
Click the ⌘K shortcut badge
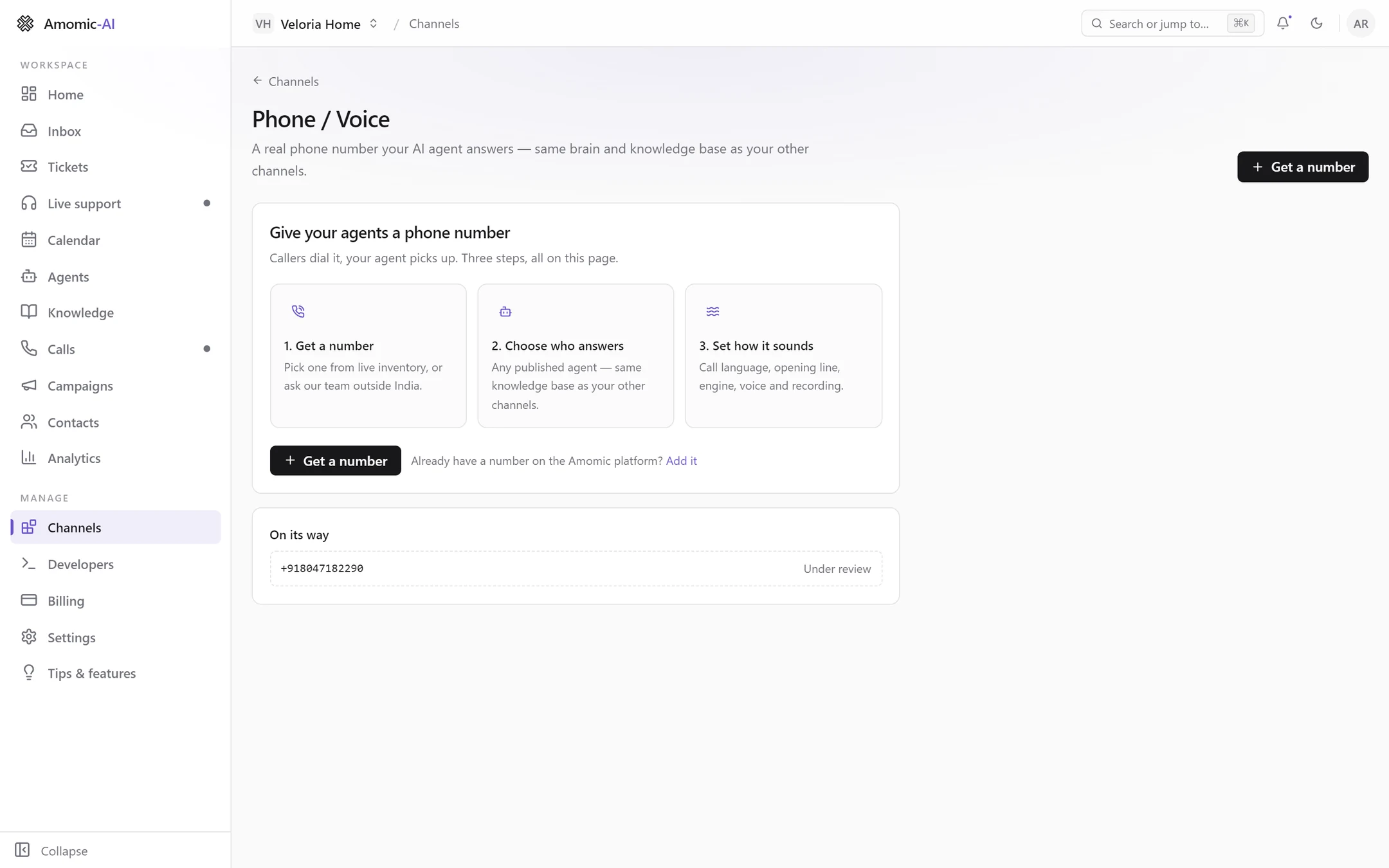pos(1240,23)
